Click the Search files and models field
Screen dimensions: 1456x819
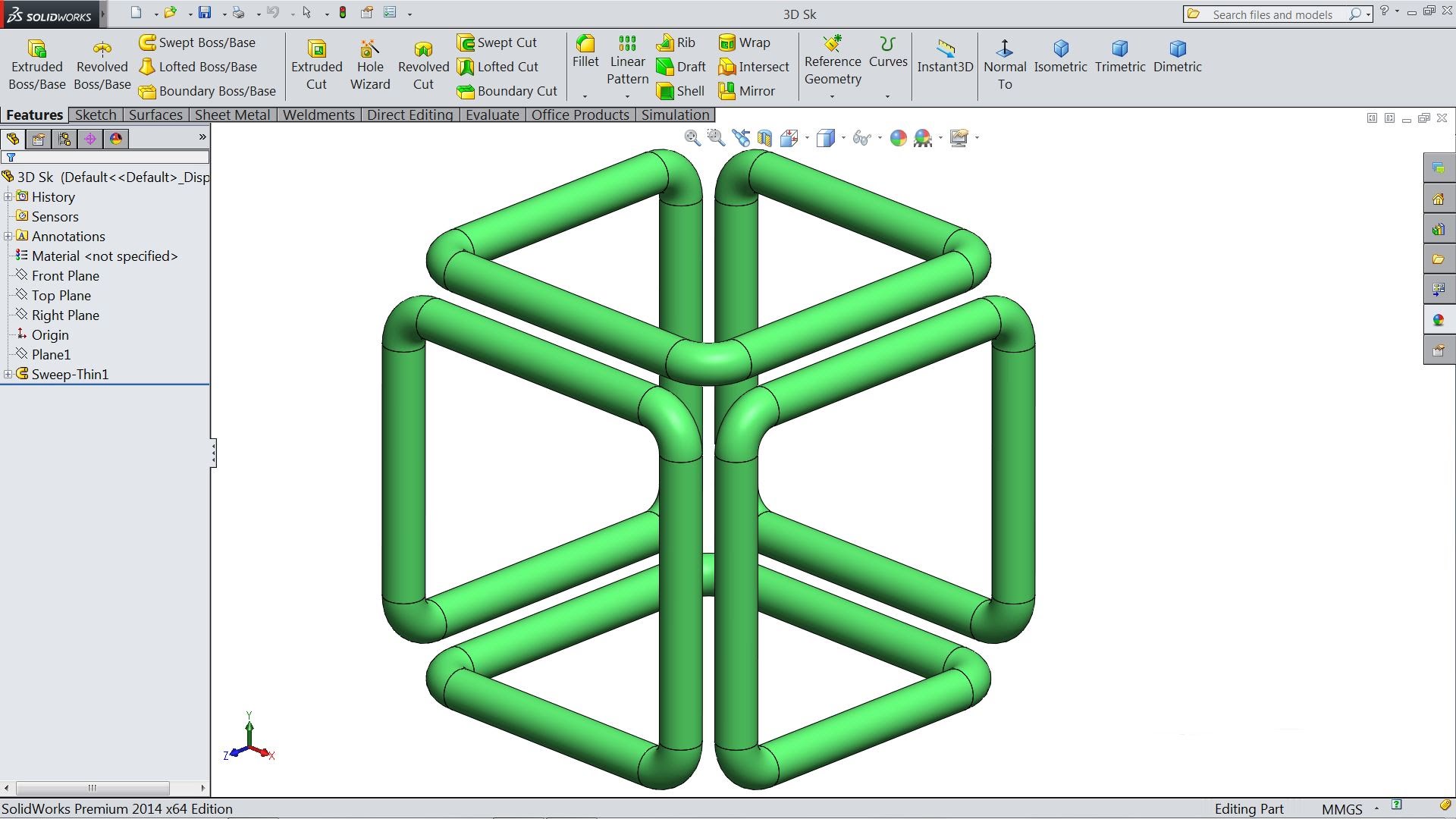coord(1274,14)
